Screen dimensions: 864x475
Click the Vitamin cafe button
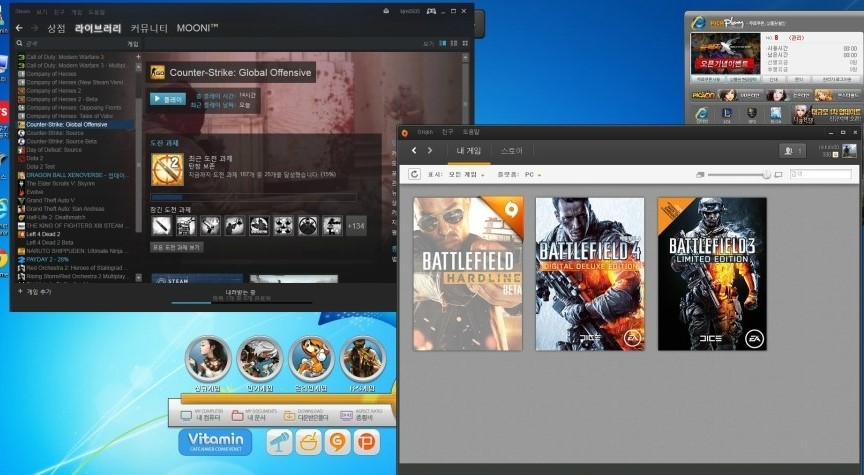pyautogui.click(x=215, y=442)
